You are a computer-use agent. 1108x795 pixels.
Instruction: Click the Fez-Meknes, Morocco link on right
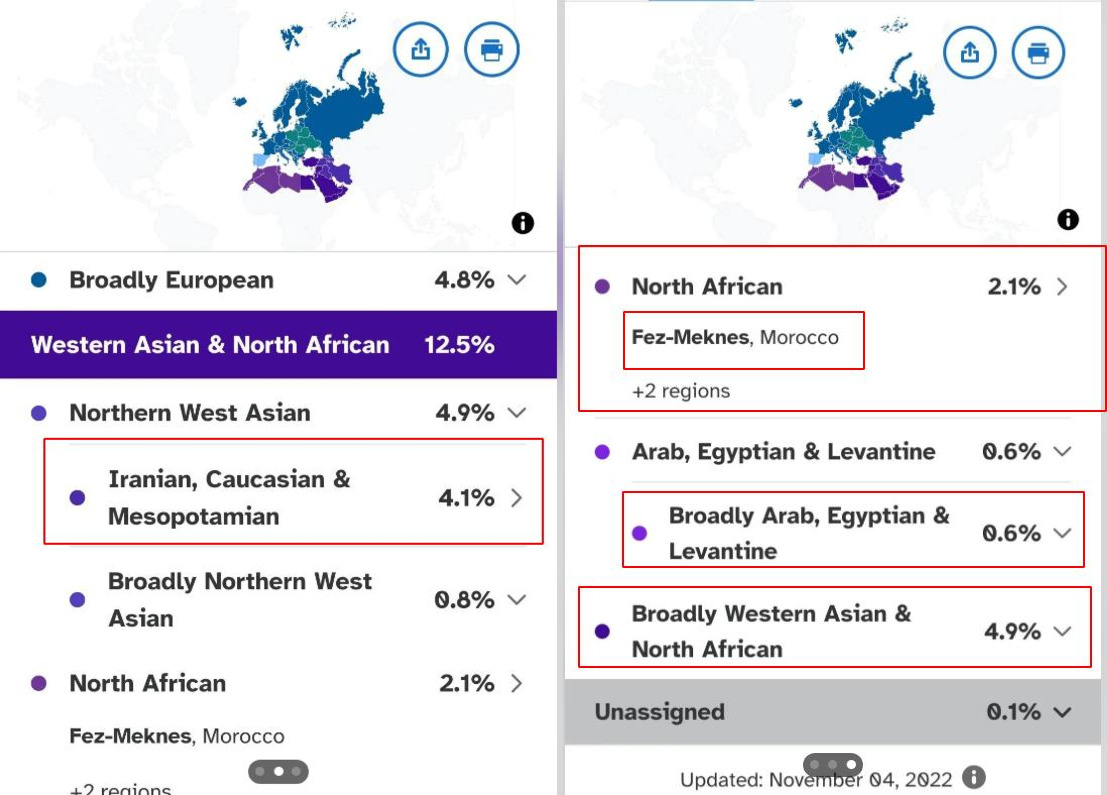[735, 337]
